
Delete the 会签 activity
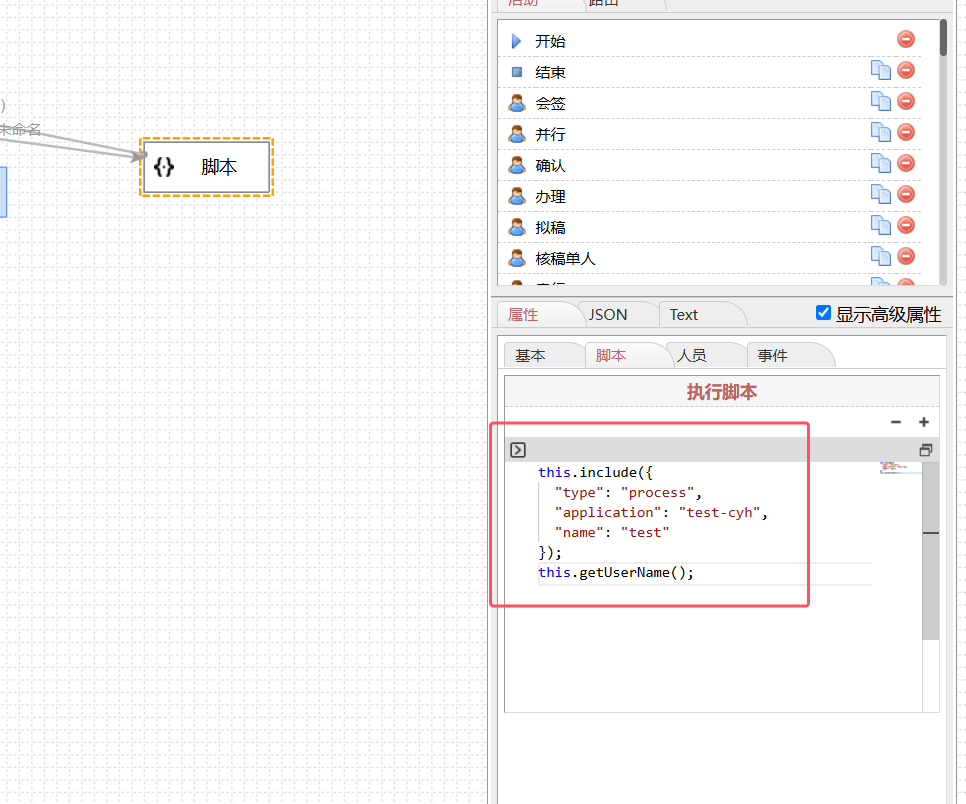[x=906, y=101]
